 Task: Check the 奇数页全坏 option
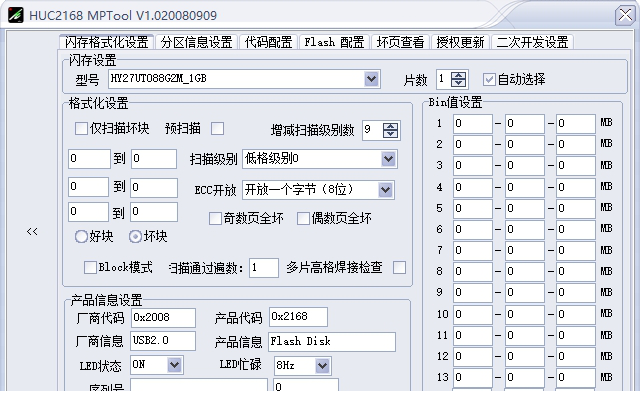pyautogui.click(x=215, y=218)
